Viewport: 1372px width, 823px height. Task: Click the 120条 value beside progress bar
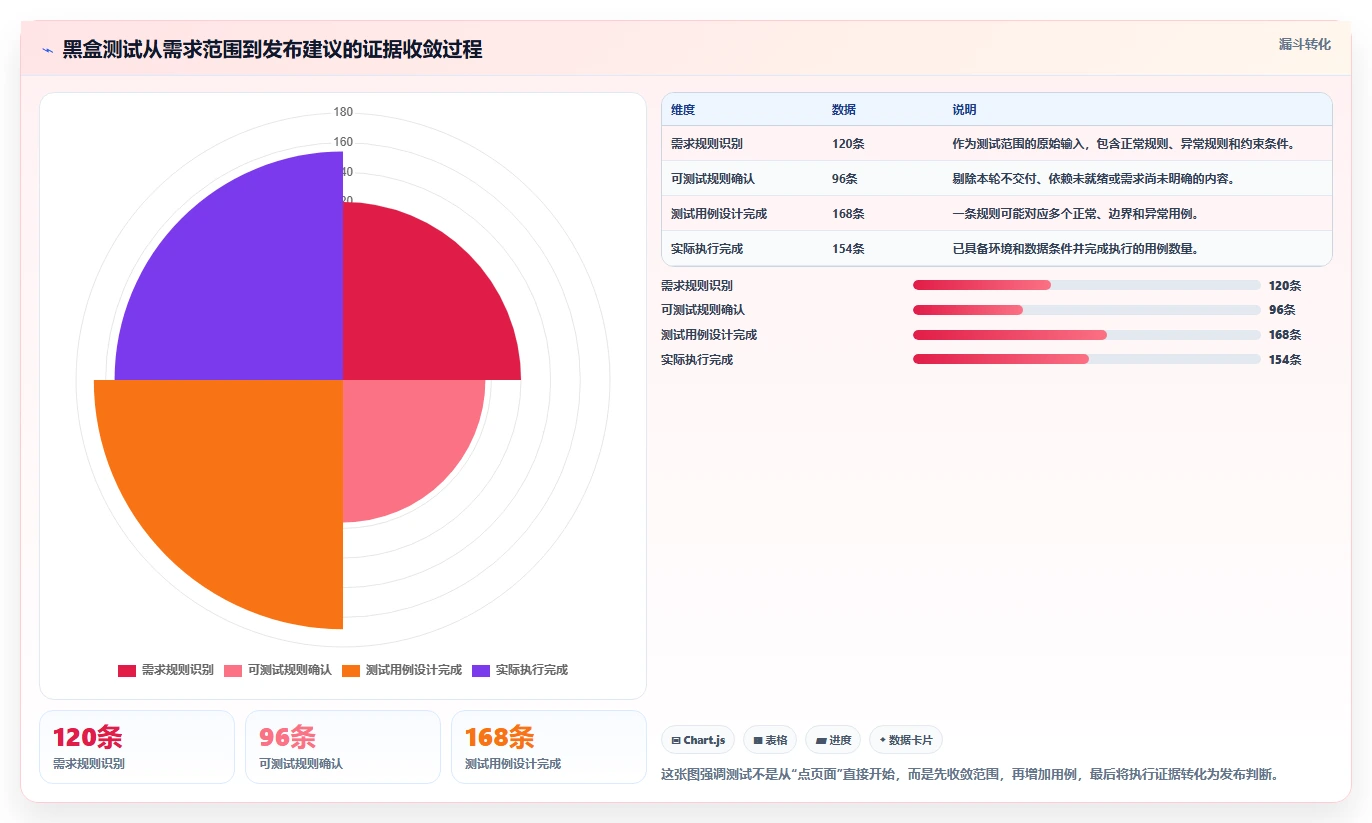[1285, 285]
